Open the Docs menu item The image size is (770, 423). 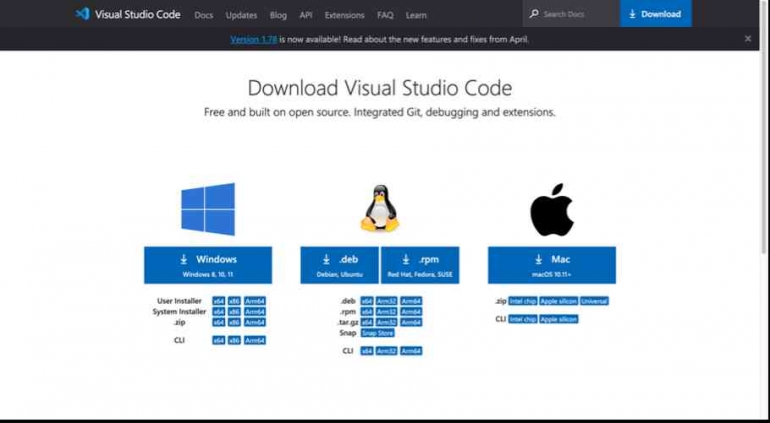[204, 15]
